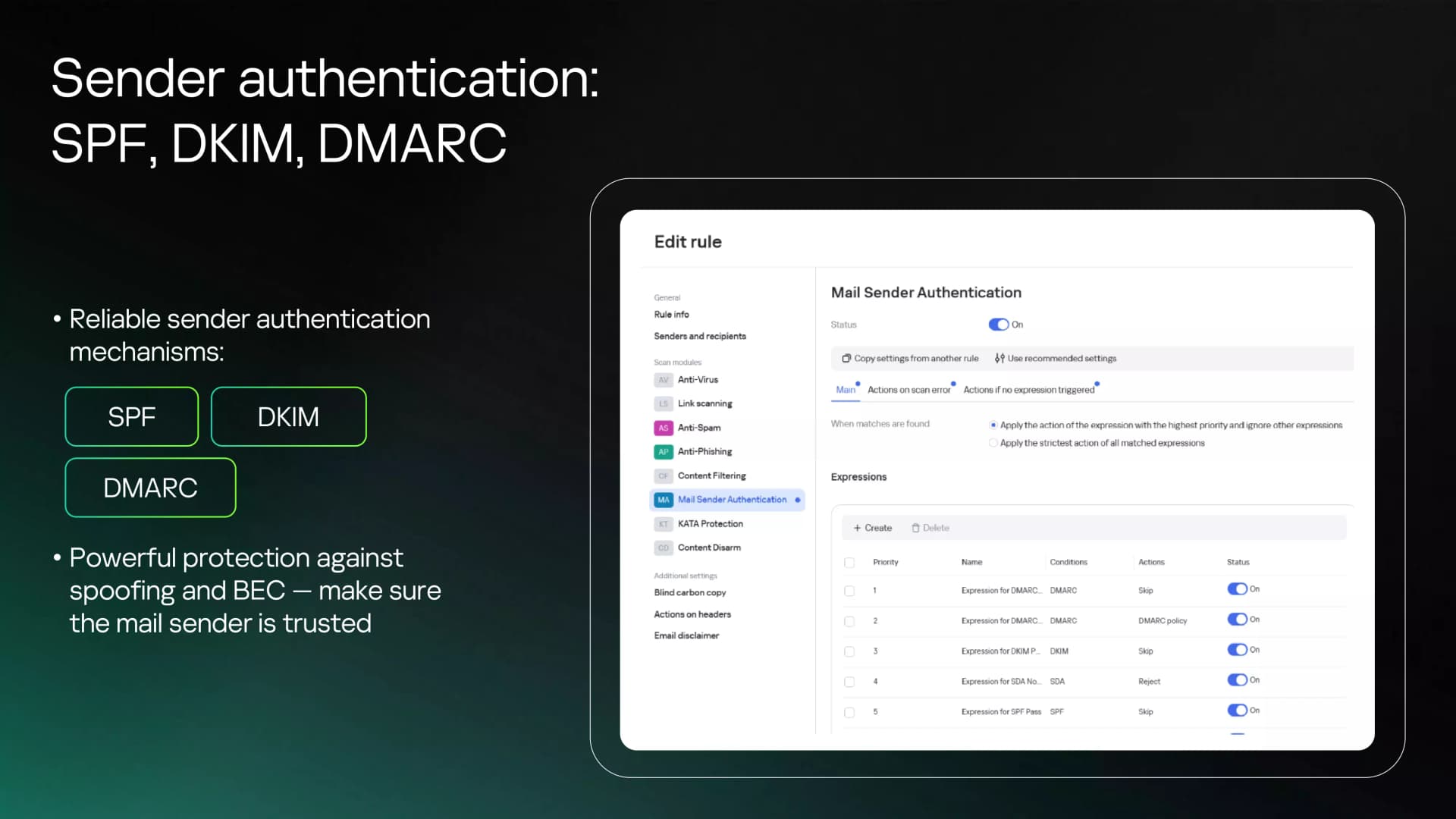Check the box for DKIM expression row
Screen dimensions: 1456x819
click(849, 651)
